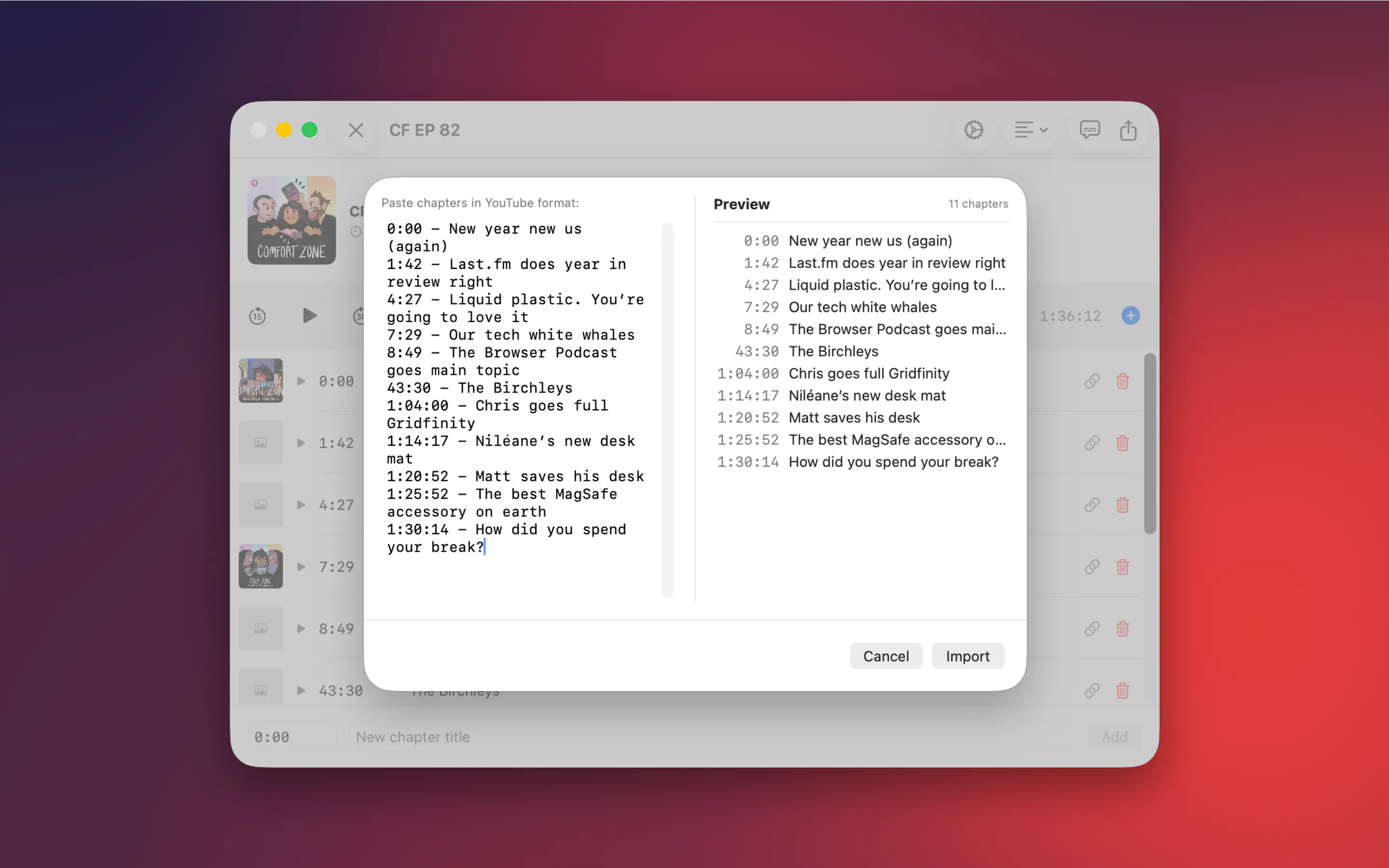The height and width of the screenshot is (868, 1389).
Task: Select 'The Birchleys' in preview list
Action: click(x=833, y=352)
